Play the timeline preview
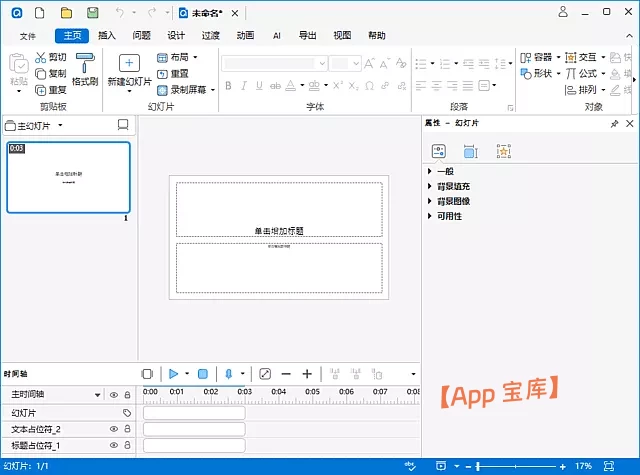 tap(173, 373)
